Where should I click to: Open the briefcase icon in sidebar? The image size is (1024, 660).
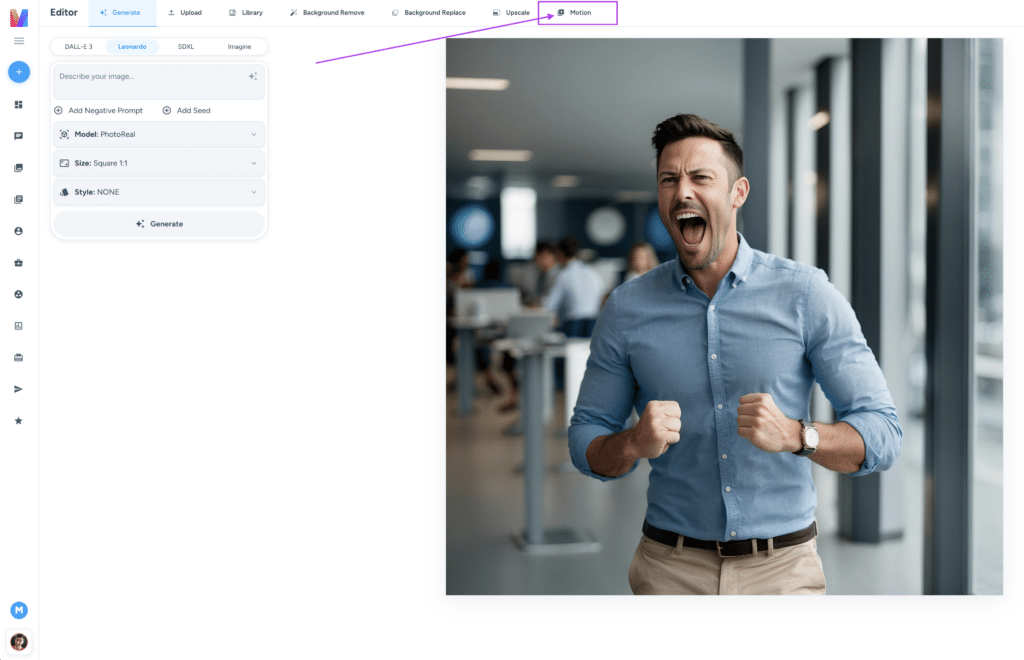[18, 262]
